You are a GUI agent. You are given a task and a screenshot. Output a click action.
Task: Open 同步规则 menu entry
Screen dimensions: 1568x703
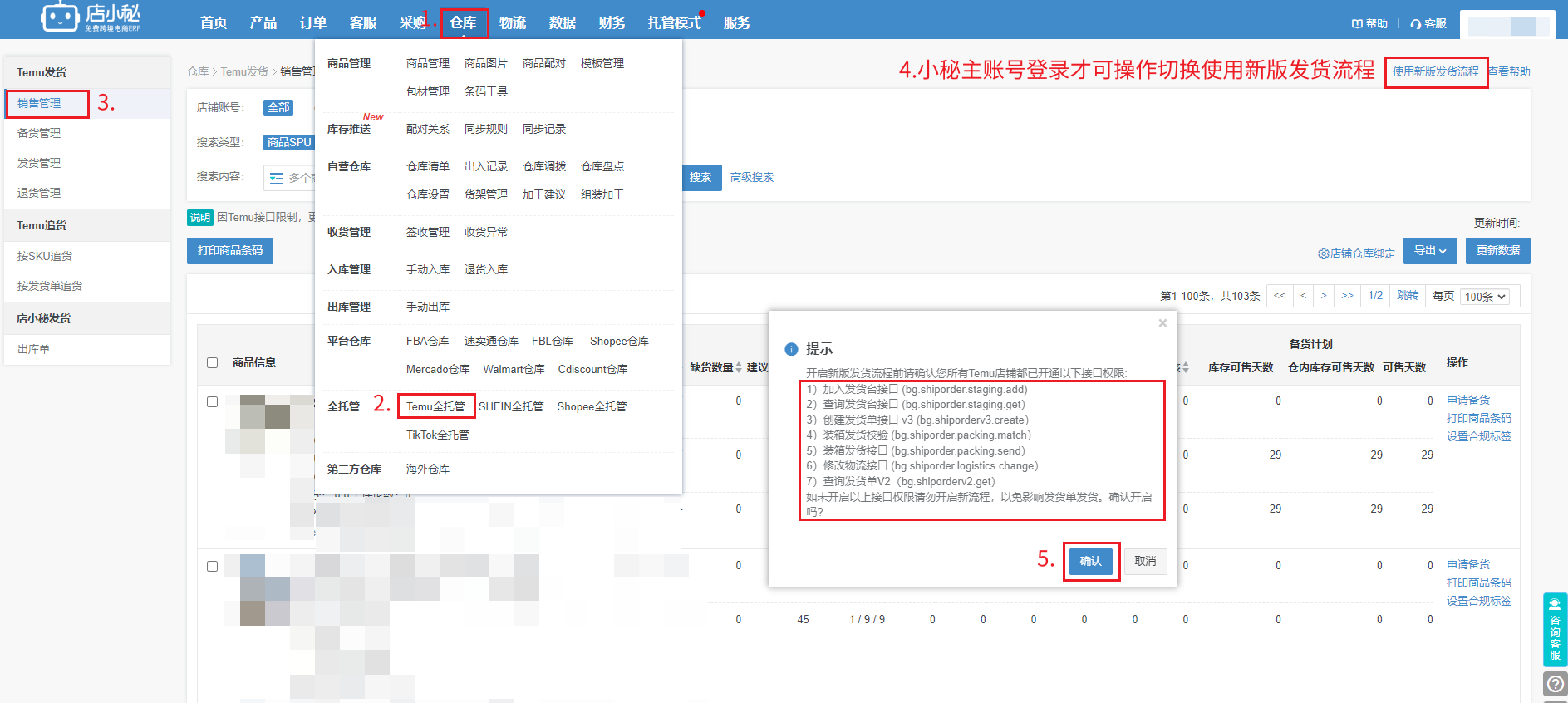pos(485,129)
